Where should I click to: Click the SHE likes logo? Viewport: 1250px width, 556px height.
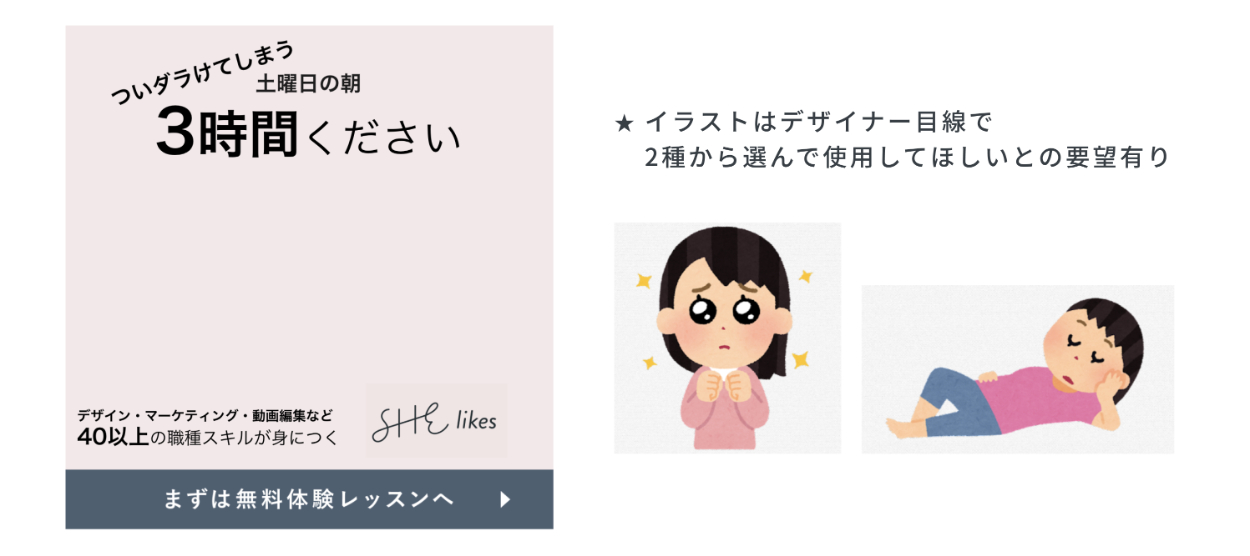436,421
